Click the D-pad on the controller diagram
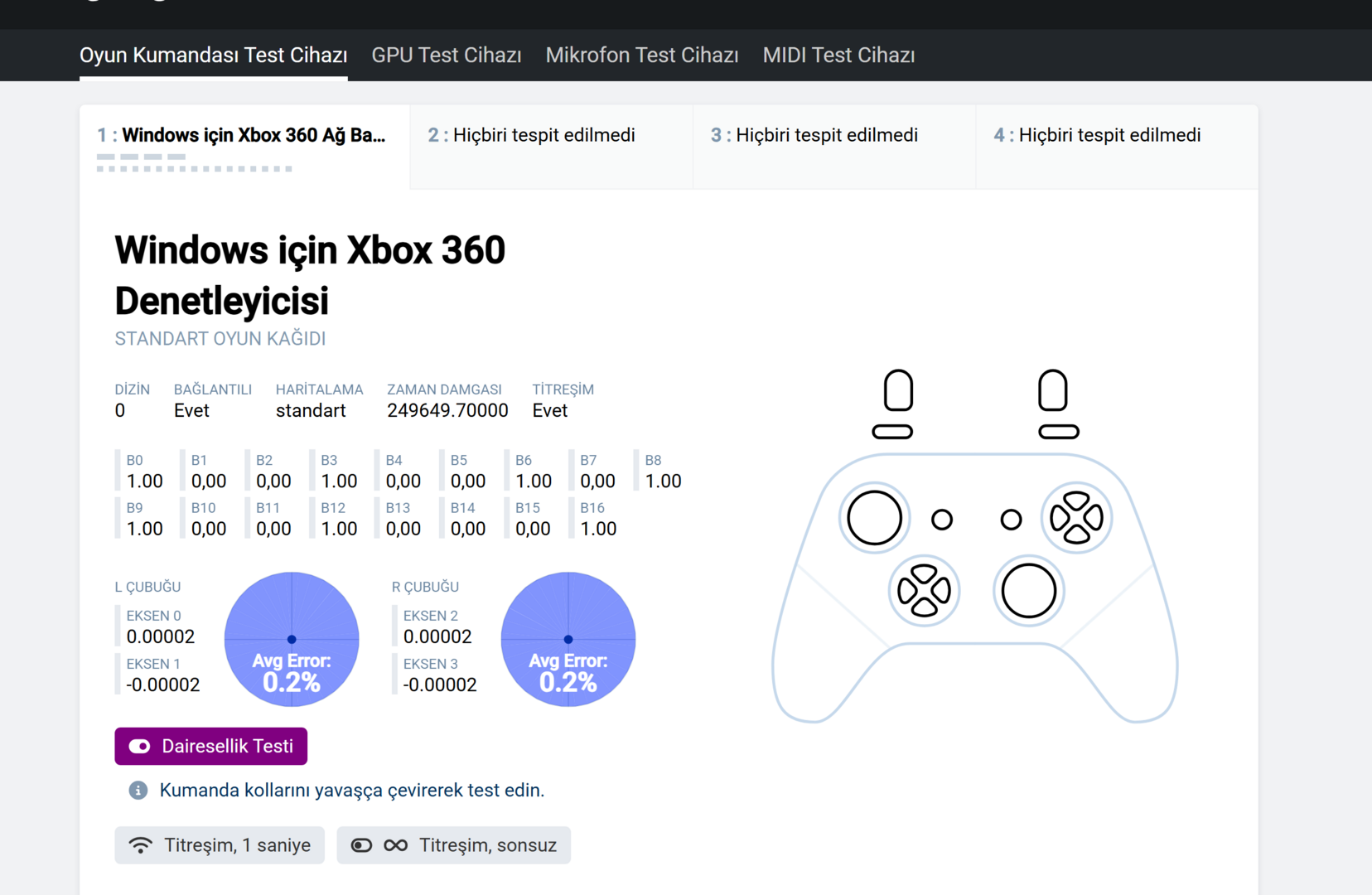Viewport: 1372px width, 895px height. (x=924, y=591)
